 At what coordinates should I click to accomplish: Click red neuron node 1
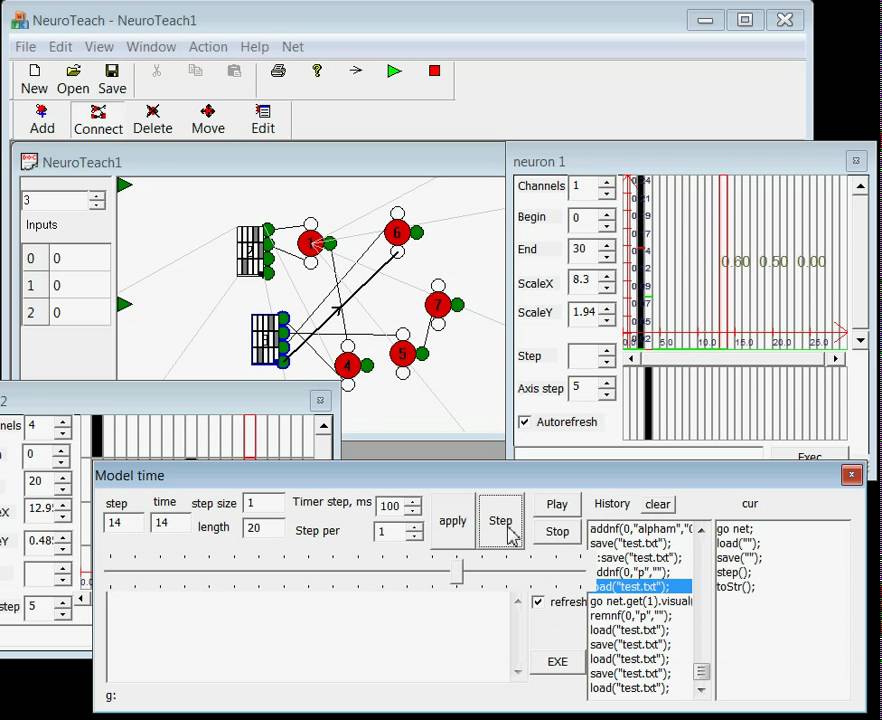(x=310, y=243)
